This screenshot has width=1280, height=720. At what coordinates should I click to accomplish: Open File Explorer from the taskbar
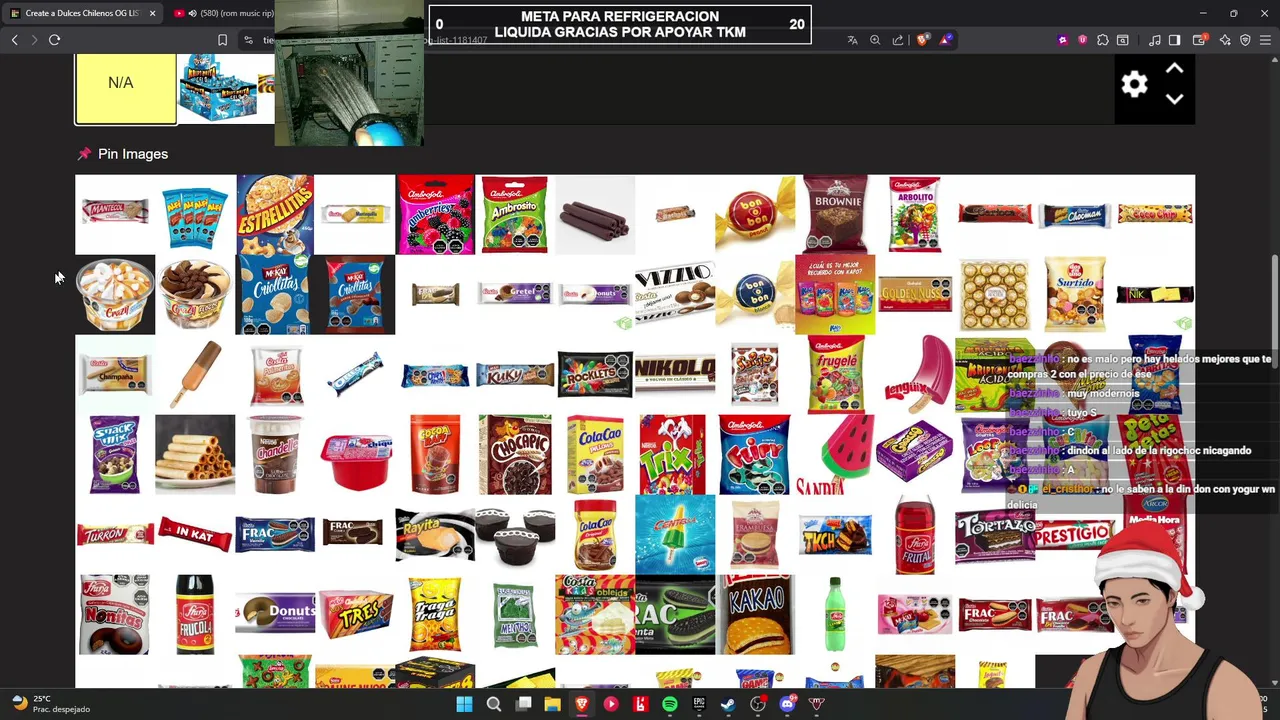coord(552,704)
